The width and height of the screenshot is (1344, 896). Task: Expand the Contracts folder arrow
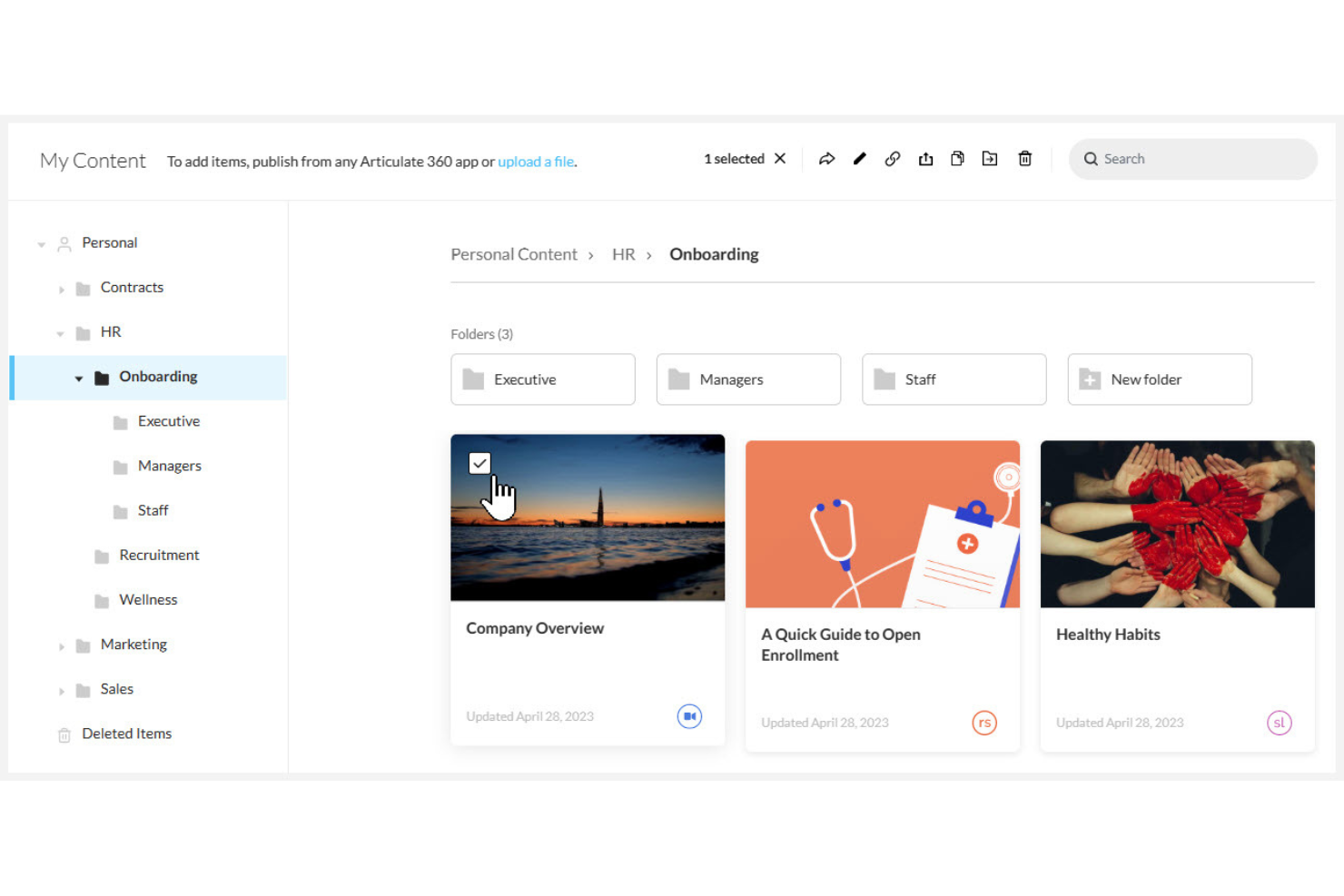(61, 290)
